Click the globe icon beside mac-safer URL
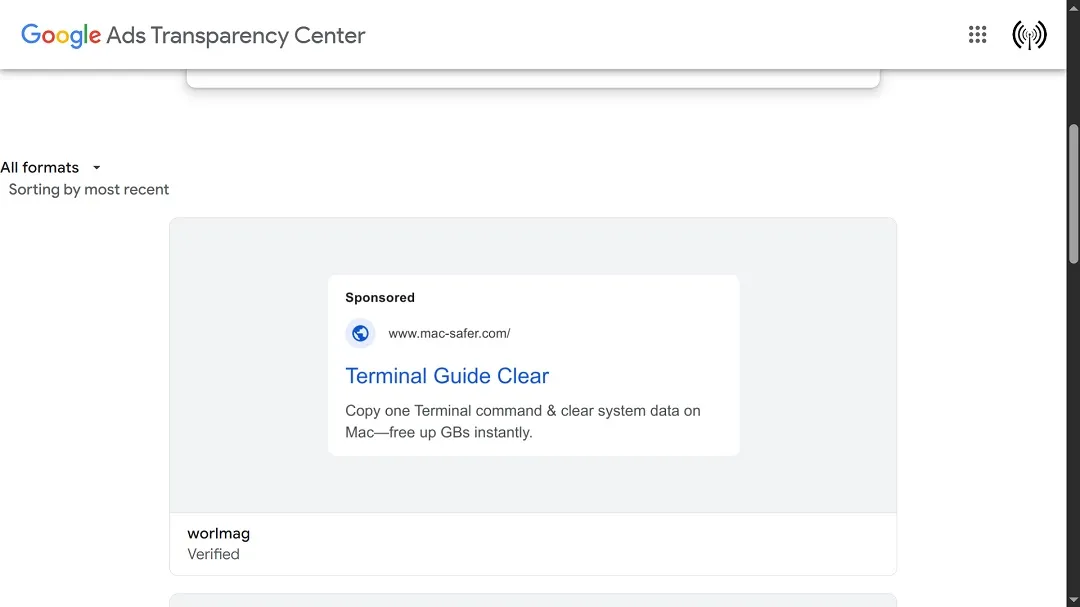1080x607 pixels. 360,333
